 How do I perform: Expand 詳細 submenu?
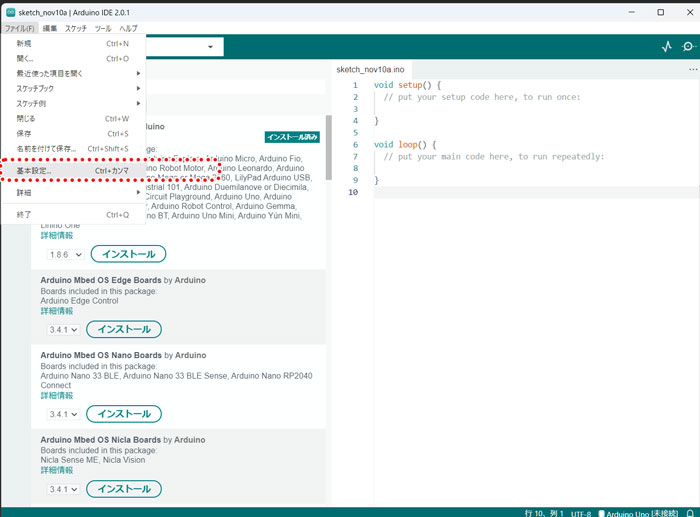tap(74, 192)
